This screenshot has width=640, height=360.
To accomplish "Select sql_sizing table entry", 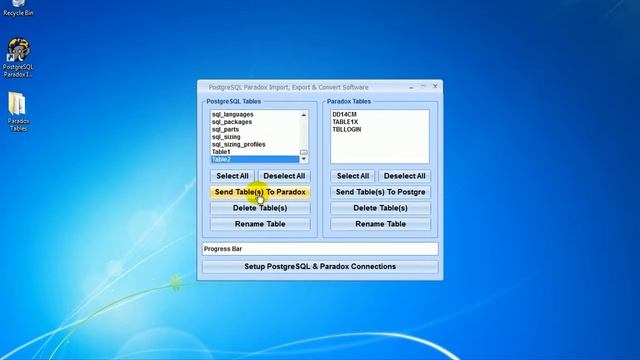I will click(226, 137).
